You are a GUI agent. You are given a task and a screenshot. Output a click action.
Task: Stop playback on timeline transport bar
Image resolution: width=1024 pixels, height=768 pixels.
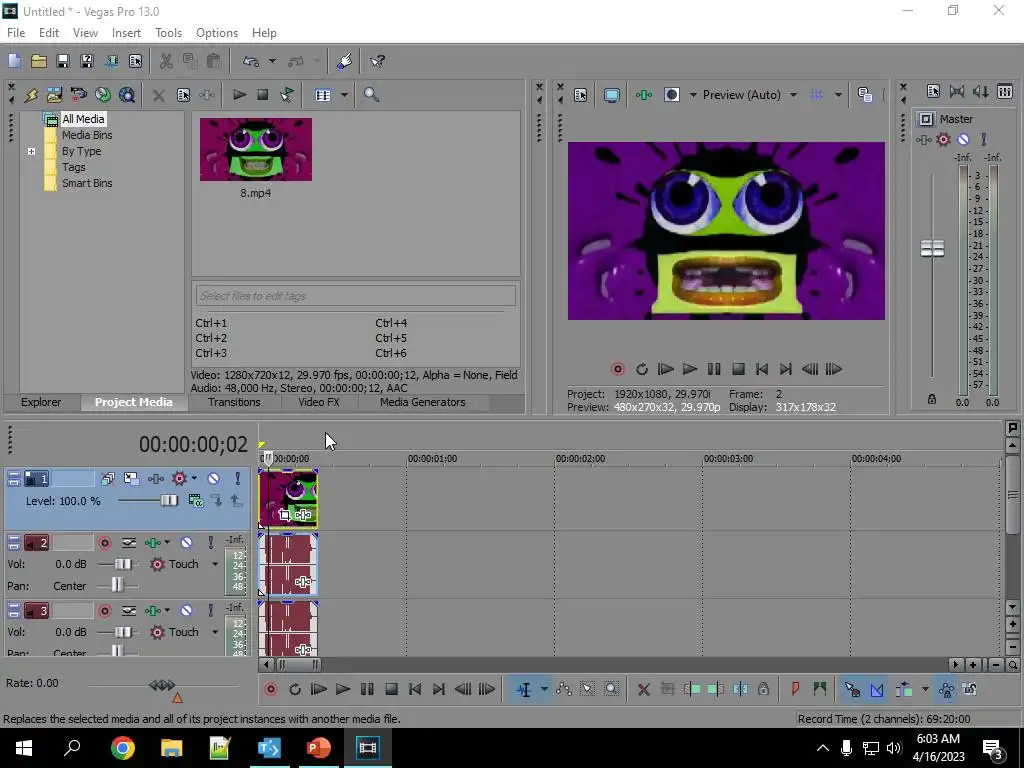point(391,689)
